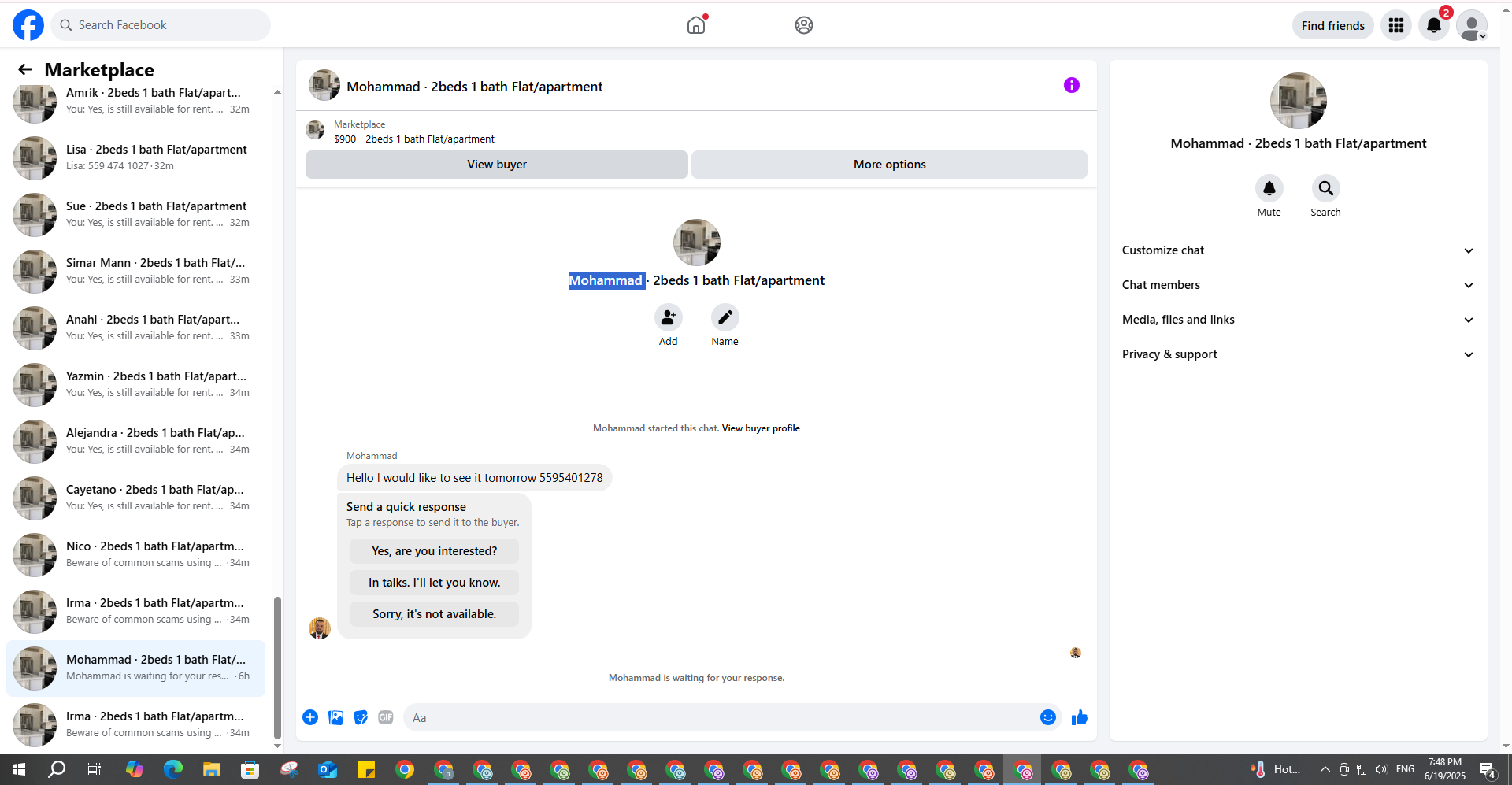Attach a photo using the image icon
The image size is (1512, 785).
click(335, 717)
